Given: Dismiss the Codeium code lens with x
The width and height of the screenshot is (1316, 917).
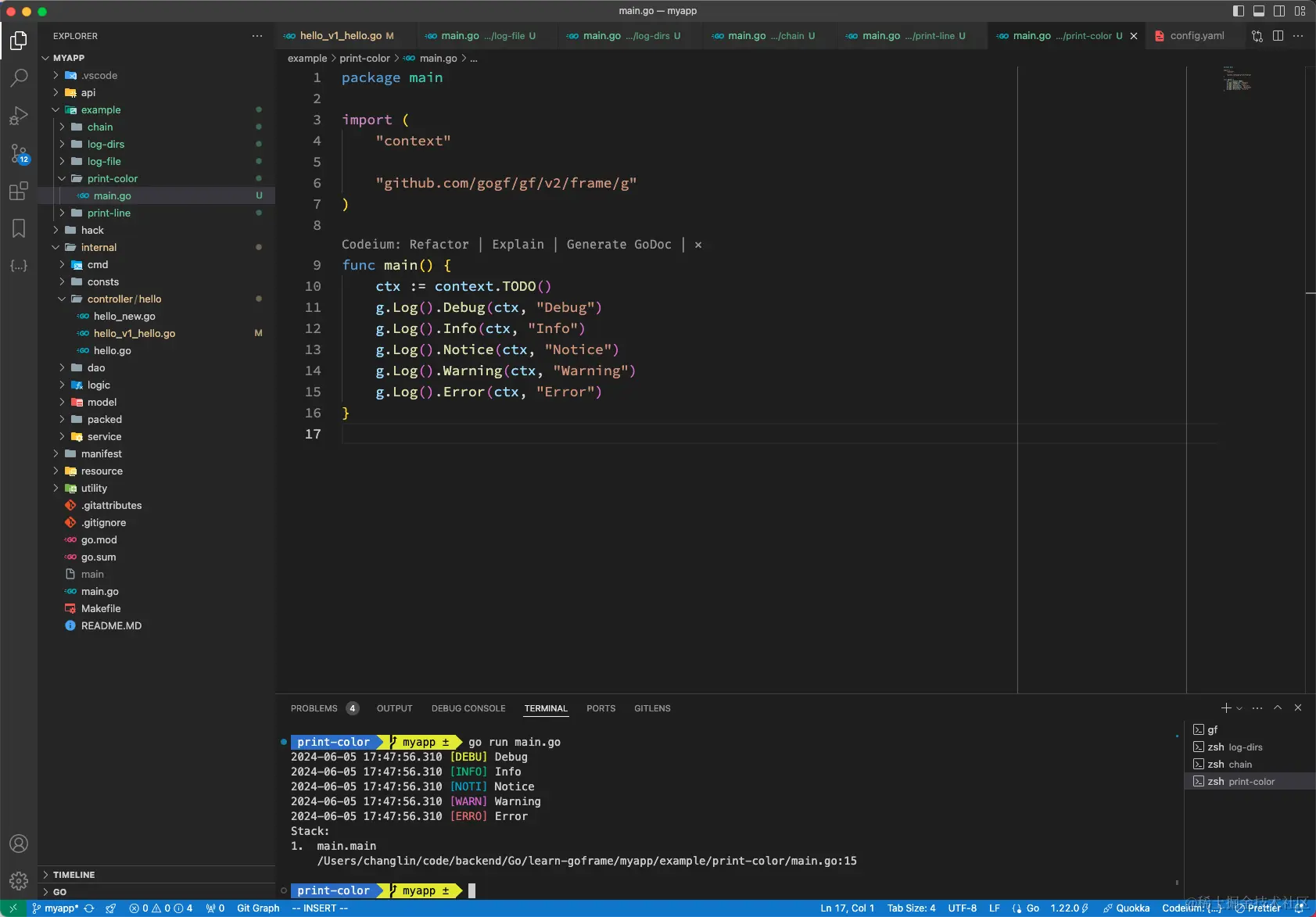Looking at the screenshot, I should pyautogui.click(x=698, y=245).
